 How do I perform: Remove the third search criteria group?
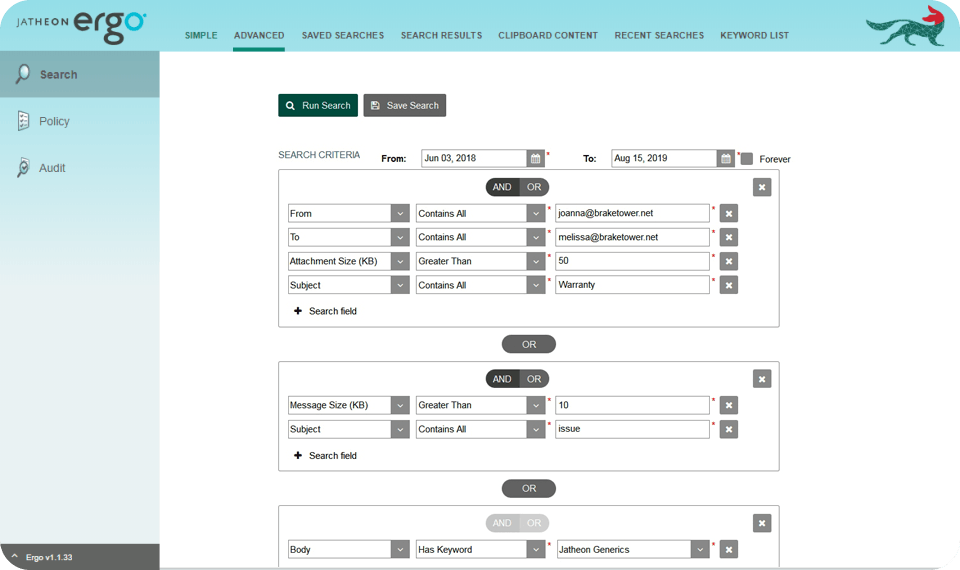(762, 523)
